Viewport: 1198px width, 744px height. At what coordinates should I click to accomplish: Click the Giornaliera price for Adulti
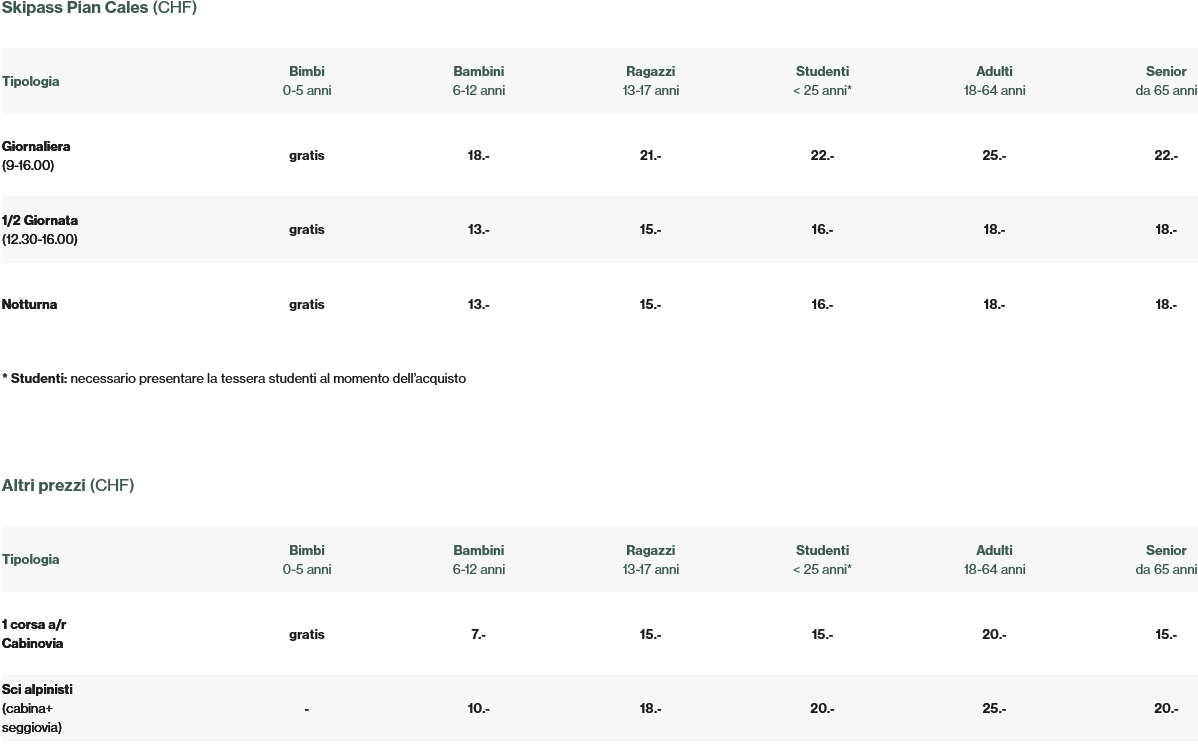[x=994, y=156]
